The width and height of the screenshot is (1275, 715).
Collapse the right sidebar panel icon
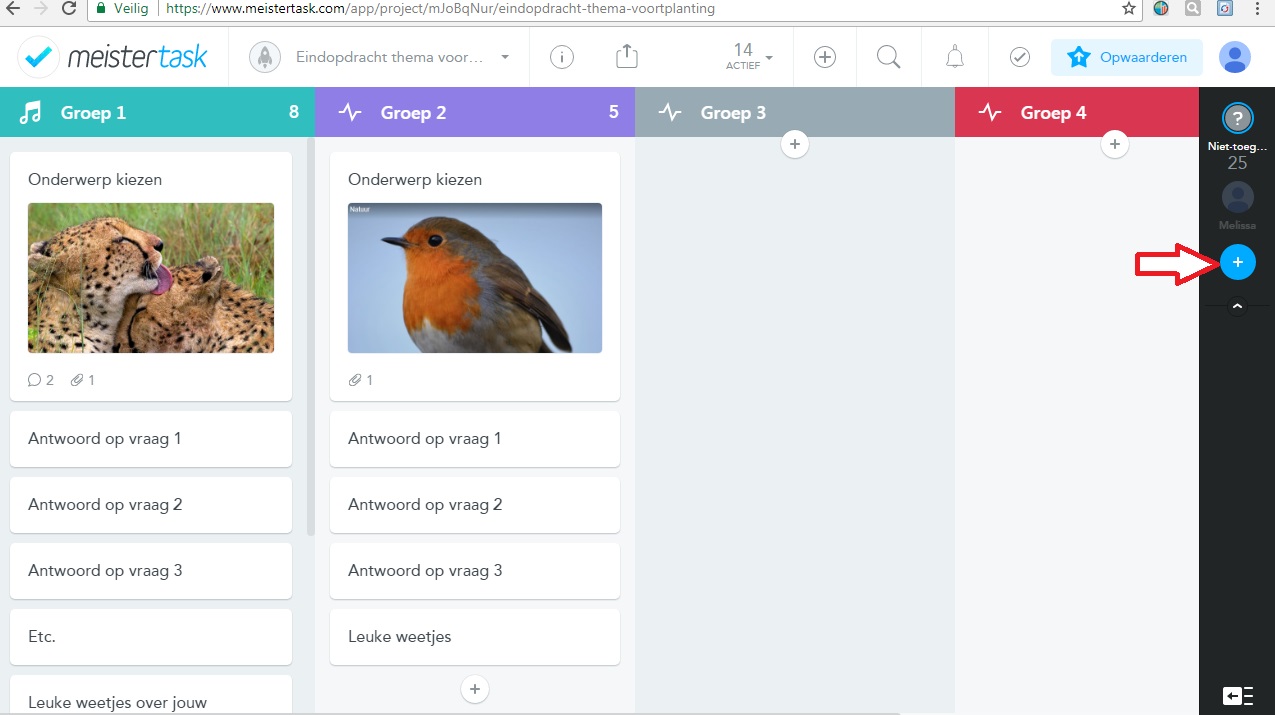click(1237, 696)
